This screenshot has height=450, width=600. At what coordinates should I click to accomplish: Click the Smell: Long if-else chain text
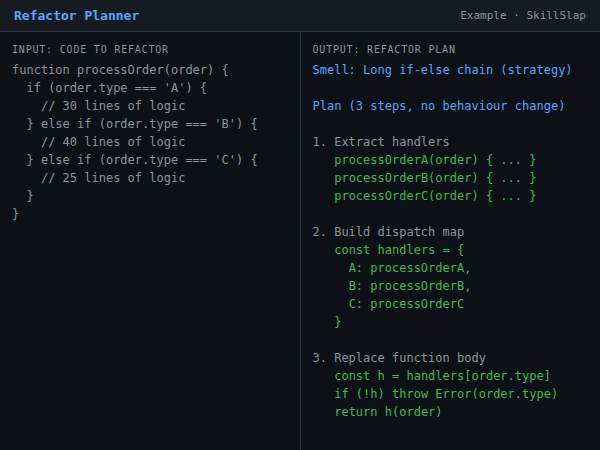tap(442, 70)
